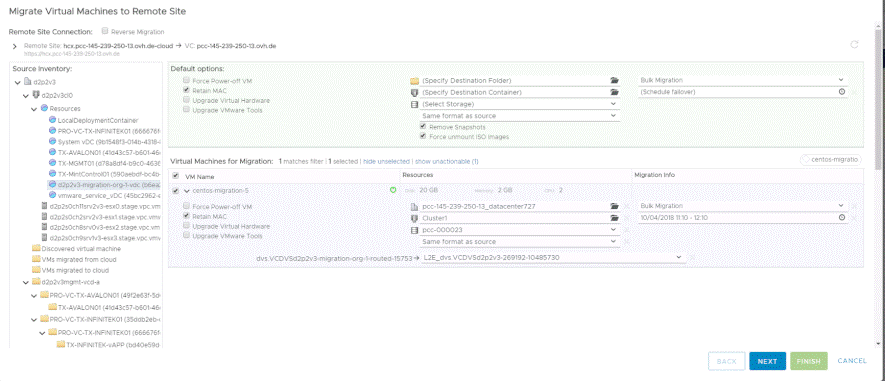
Task: Browse folder icon next to pcc-145-239-250-13_datacenter727
Action: click(x=615, y=206)
